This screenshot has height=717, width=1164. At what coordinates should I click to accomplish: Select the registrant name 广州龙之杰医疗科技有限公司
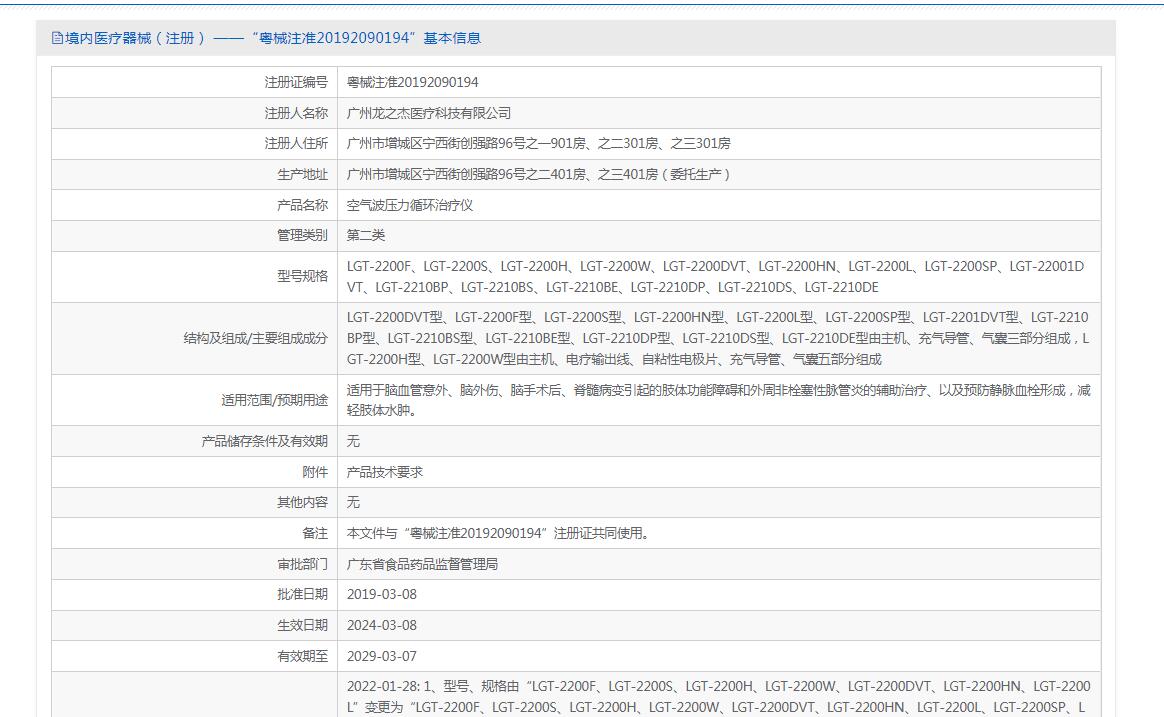[x=428, y=113]
